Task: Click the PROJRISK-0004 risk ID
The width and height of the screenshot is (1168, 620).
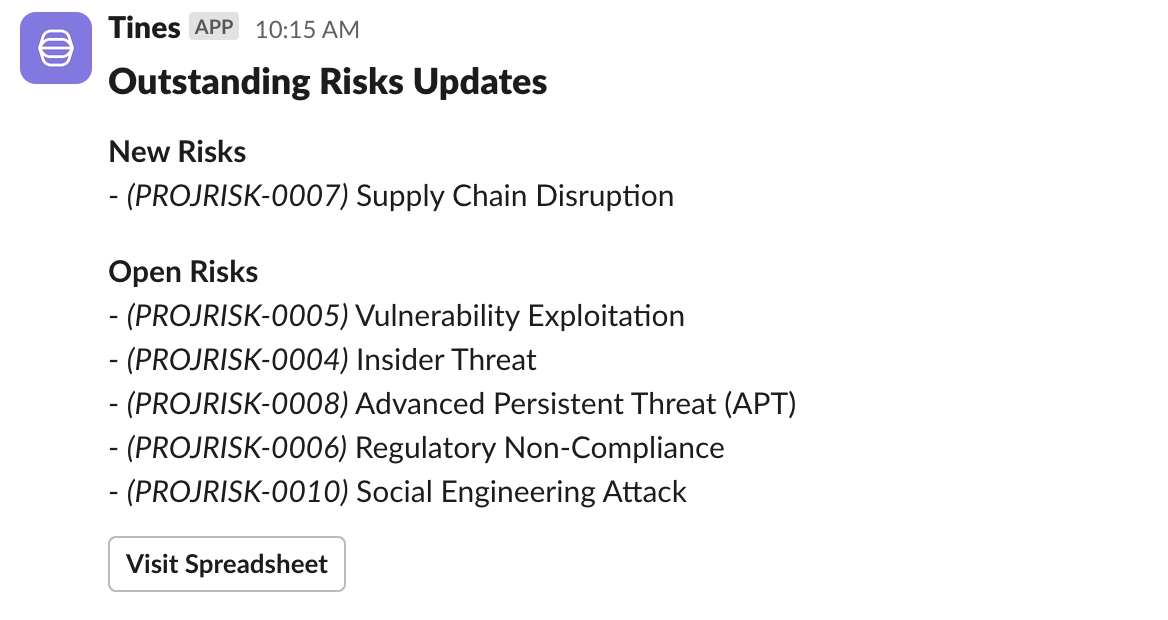Action: [x=237, y=360]
